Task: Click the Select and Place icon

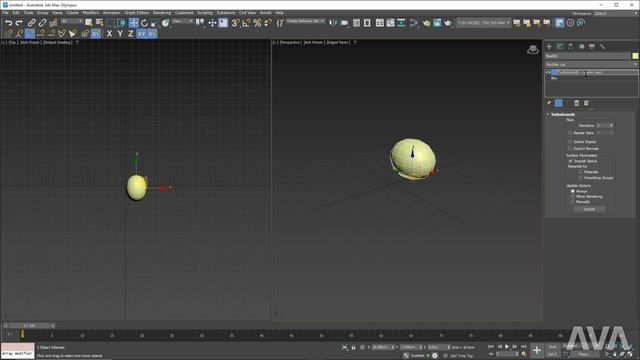Action: tap(165, 23)
